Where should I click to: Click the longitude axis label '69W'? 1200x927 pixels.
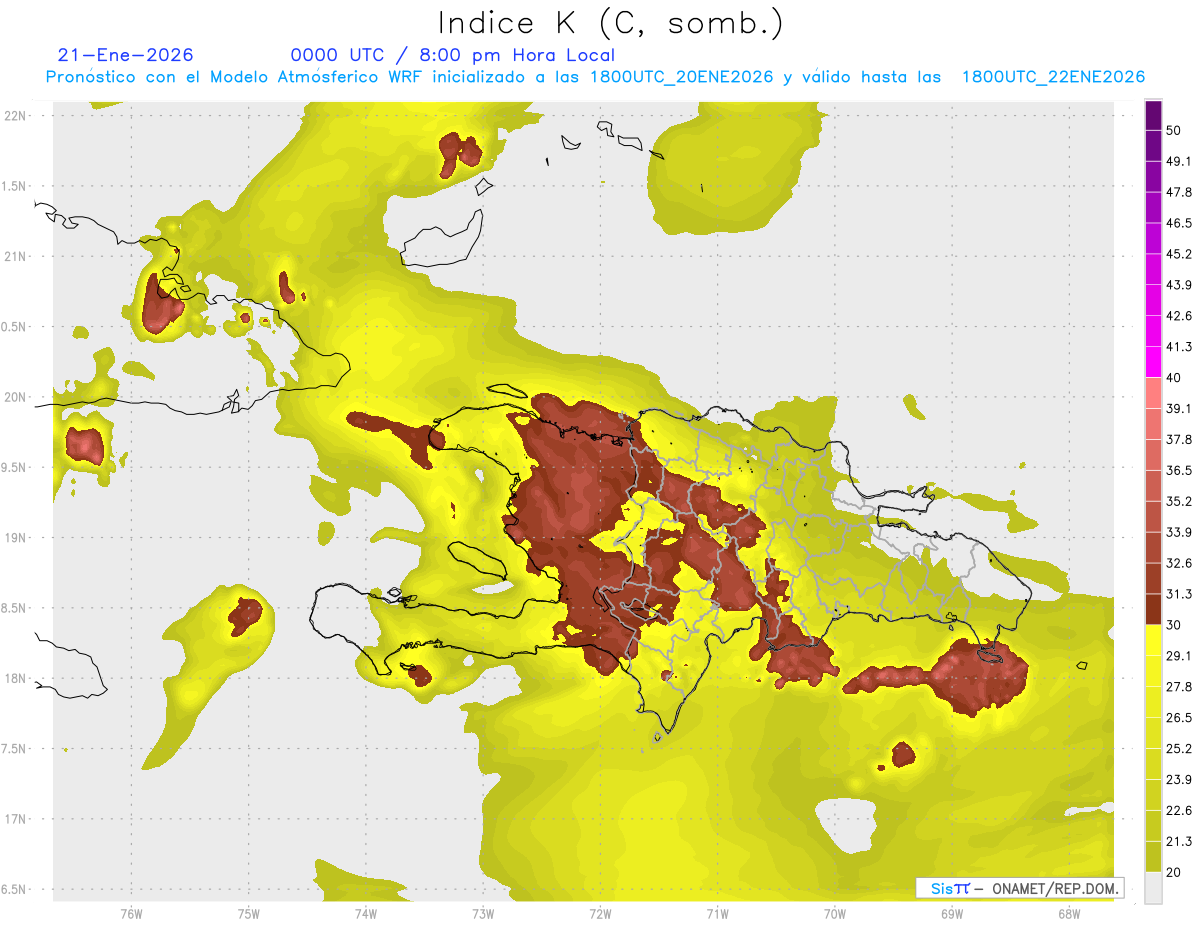[x=951, y=913]
